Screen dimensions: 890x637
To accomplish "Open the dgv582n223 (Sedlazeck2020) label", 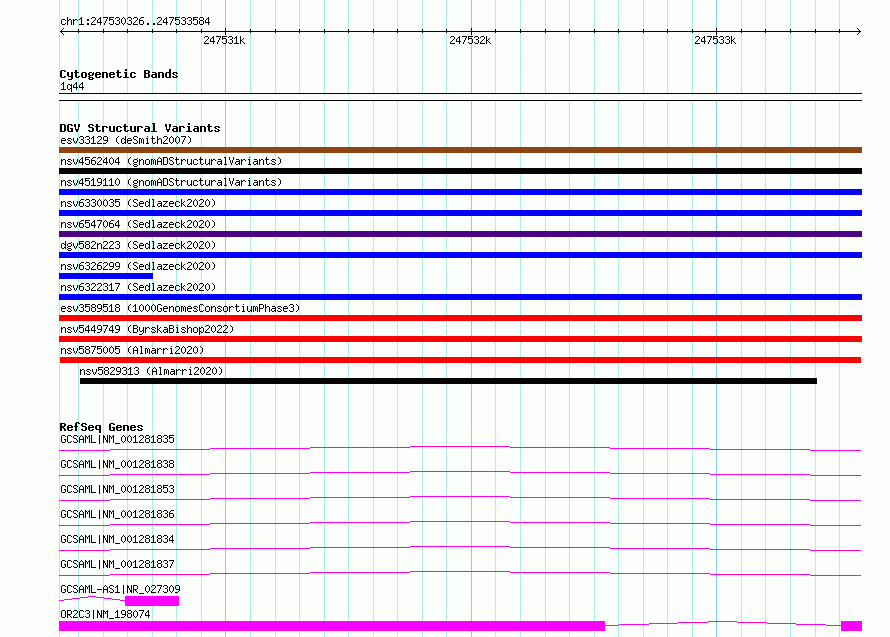I will click(138, 245).
